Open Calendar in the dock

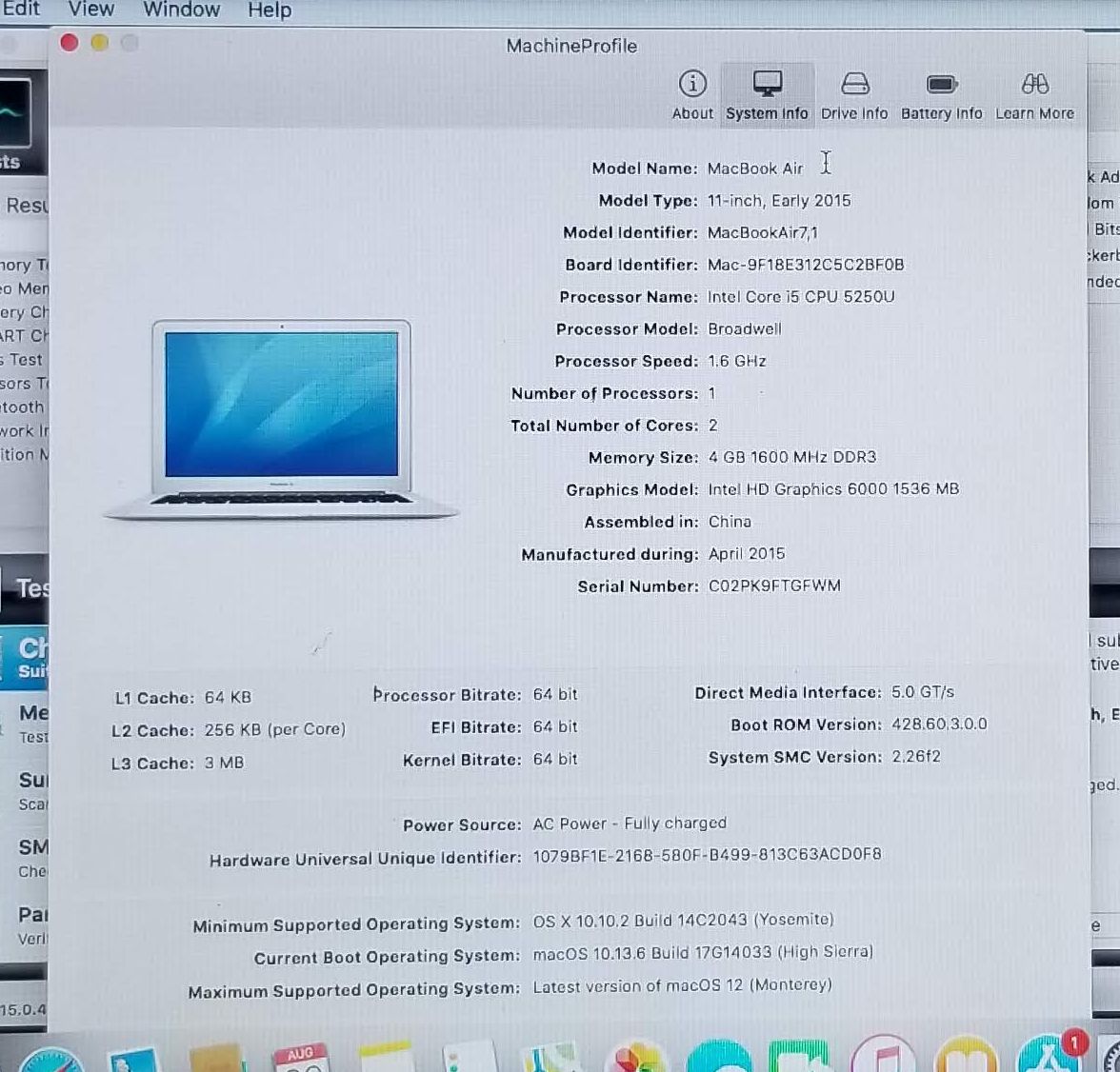point(300,1059)
